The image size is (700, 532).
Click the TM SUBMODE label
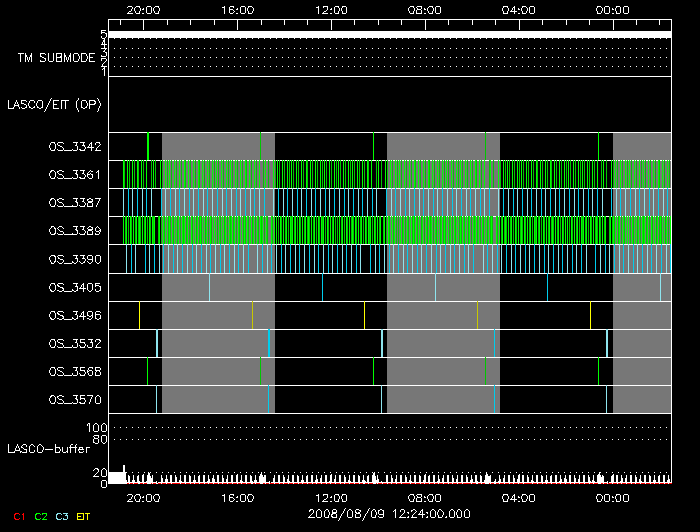pos(56,58)
